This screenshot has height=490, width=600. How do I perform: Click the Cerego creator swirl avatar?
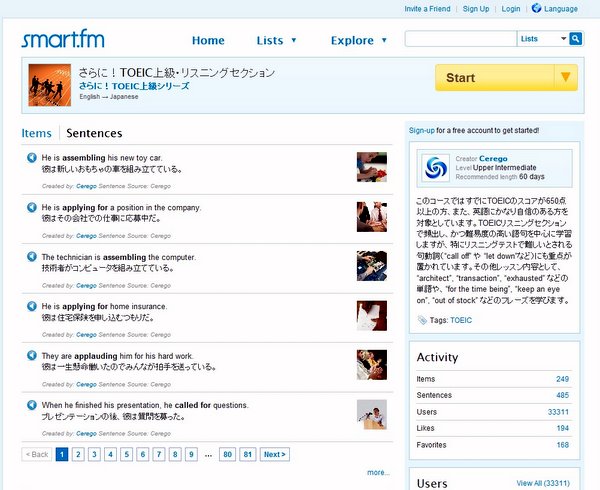coord(436,168)
